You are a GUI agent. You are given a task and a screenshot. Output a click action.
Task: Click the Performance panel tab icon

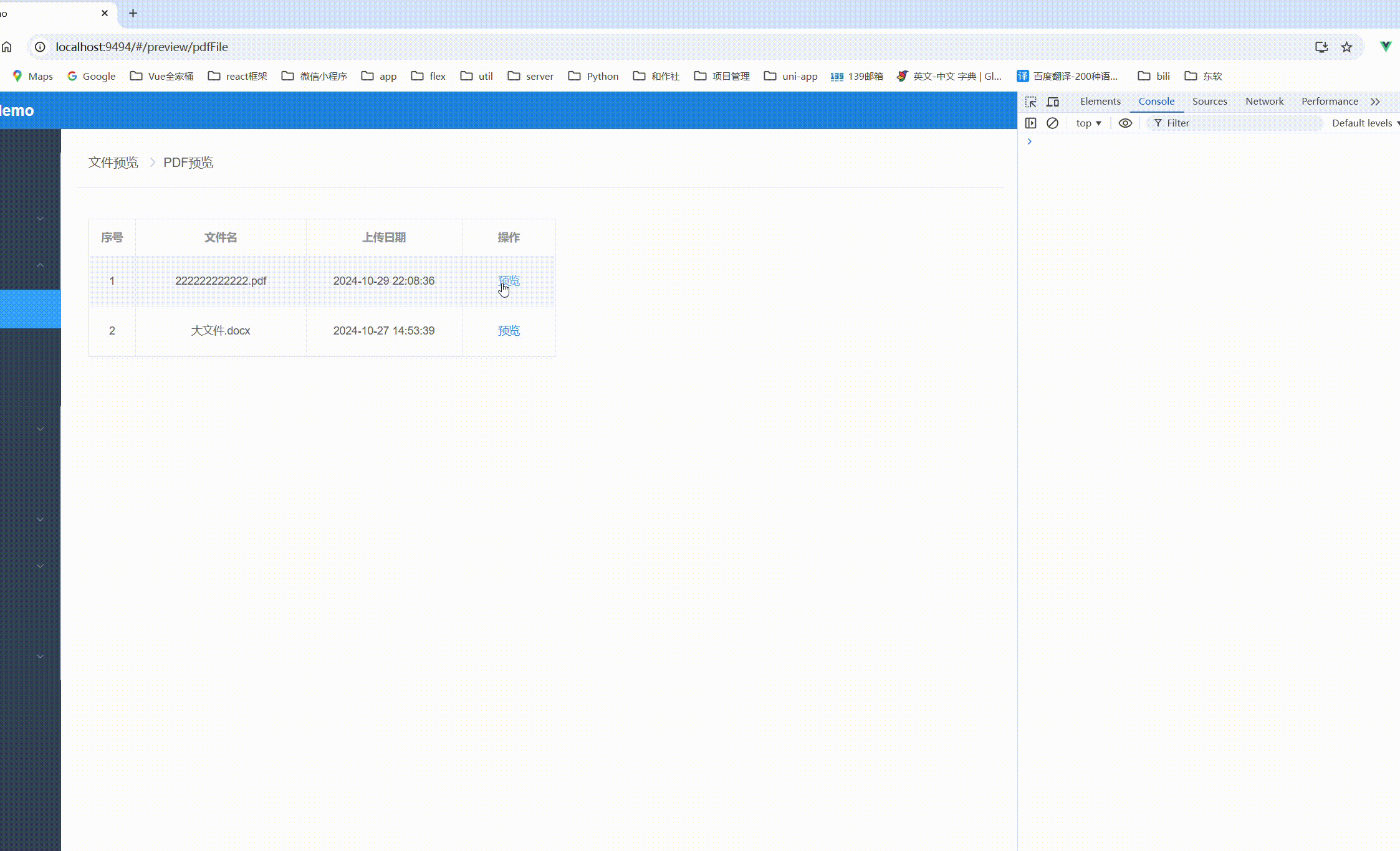pos(1330,101)
